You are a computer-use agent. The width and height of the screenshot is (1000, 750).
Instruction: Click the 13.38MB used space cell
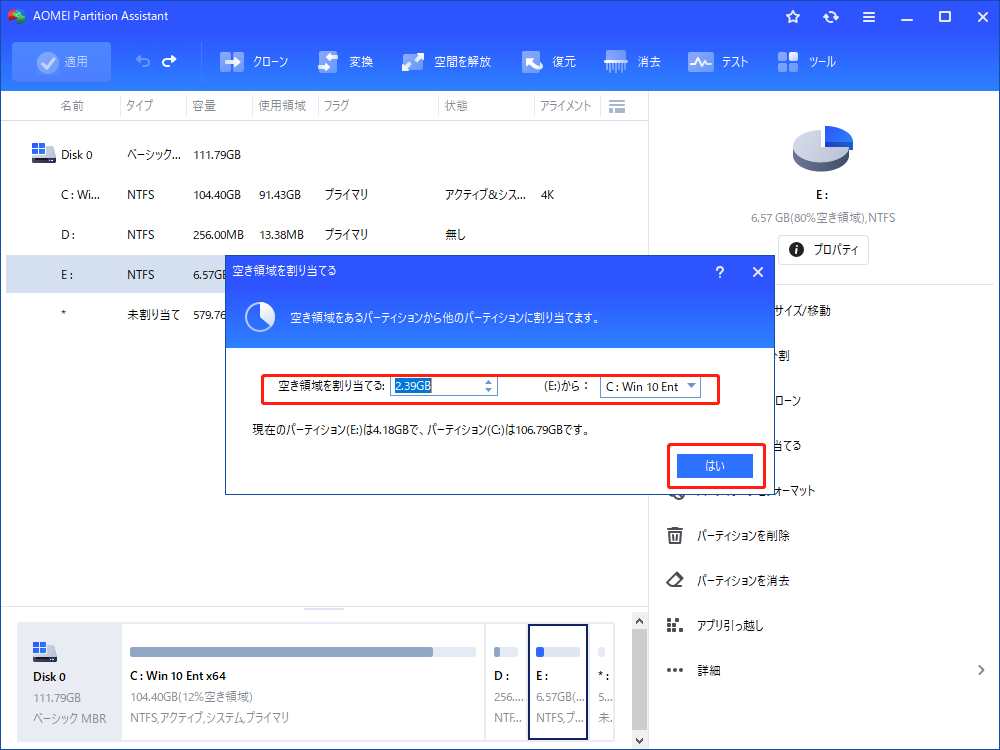[x=281, y=235]
